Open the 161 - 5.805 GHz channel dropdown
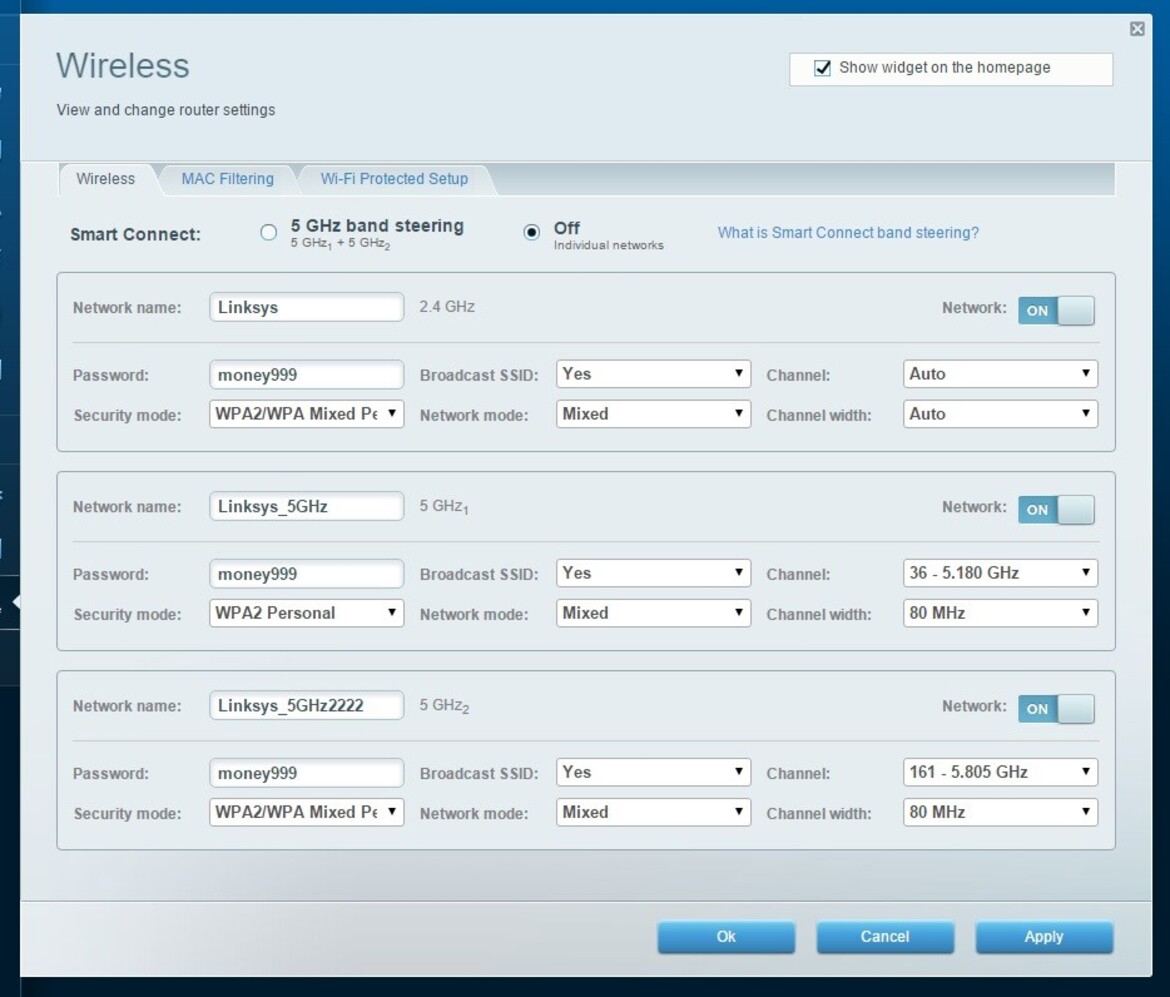This screenshot has width=1170, height=997. coord(1000,772)
